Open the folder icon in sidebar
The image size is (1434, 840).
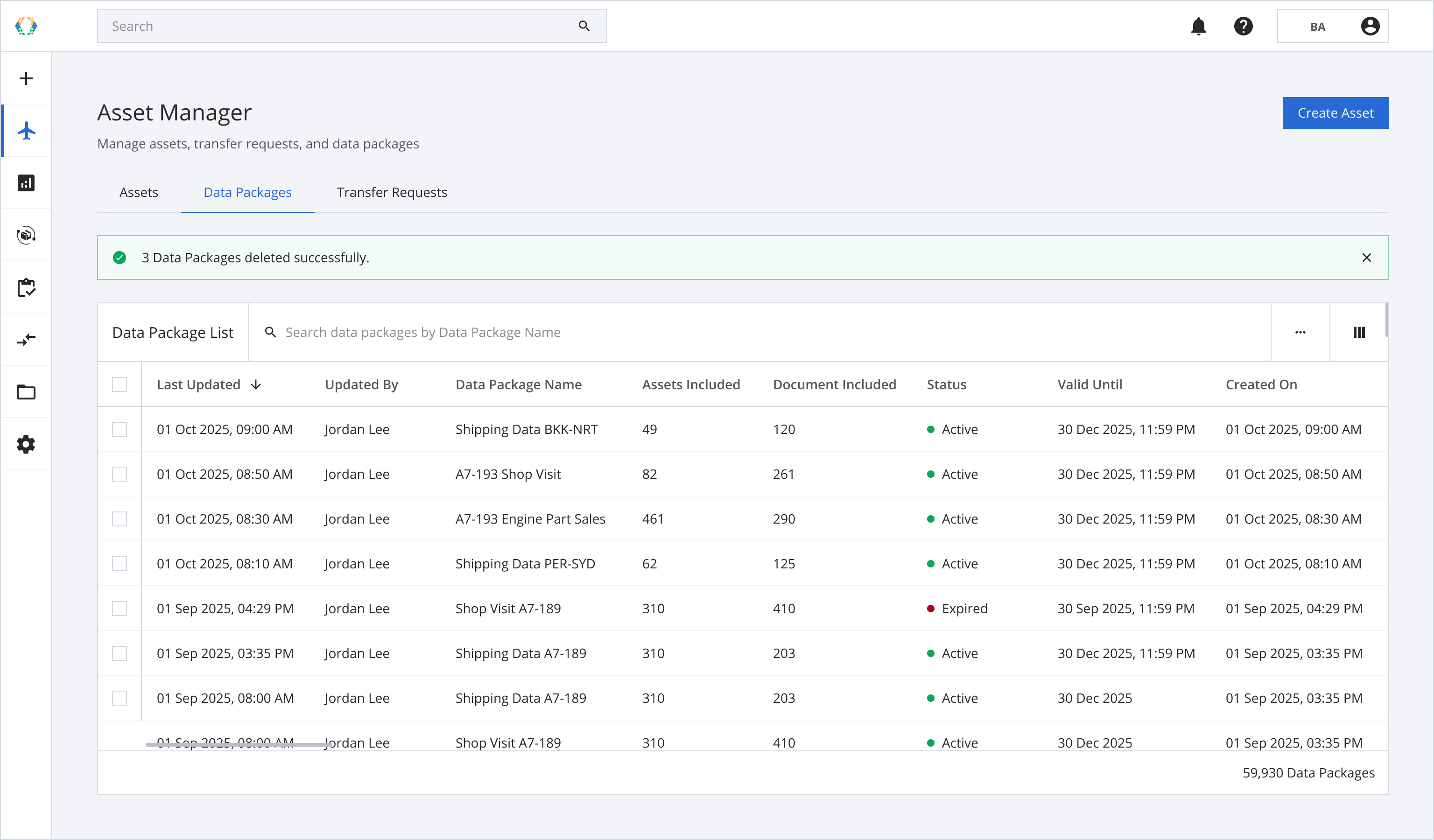point(26,392)
